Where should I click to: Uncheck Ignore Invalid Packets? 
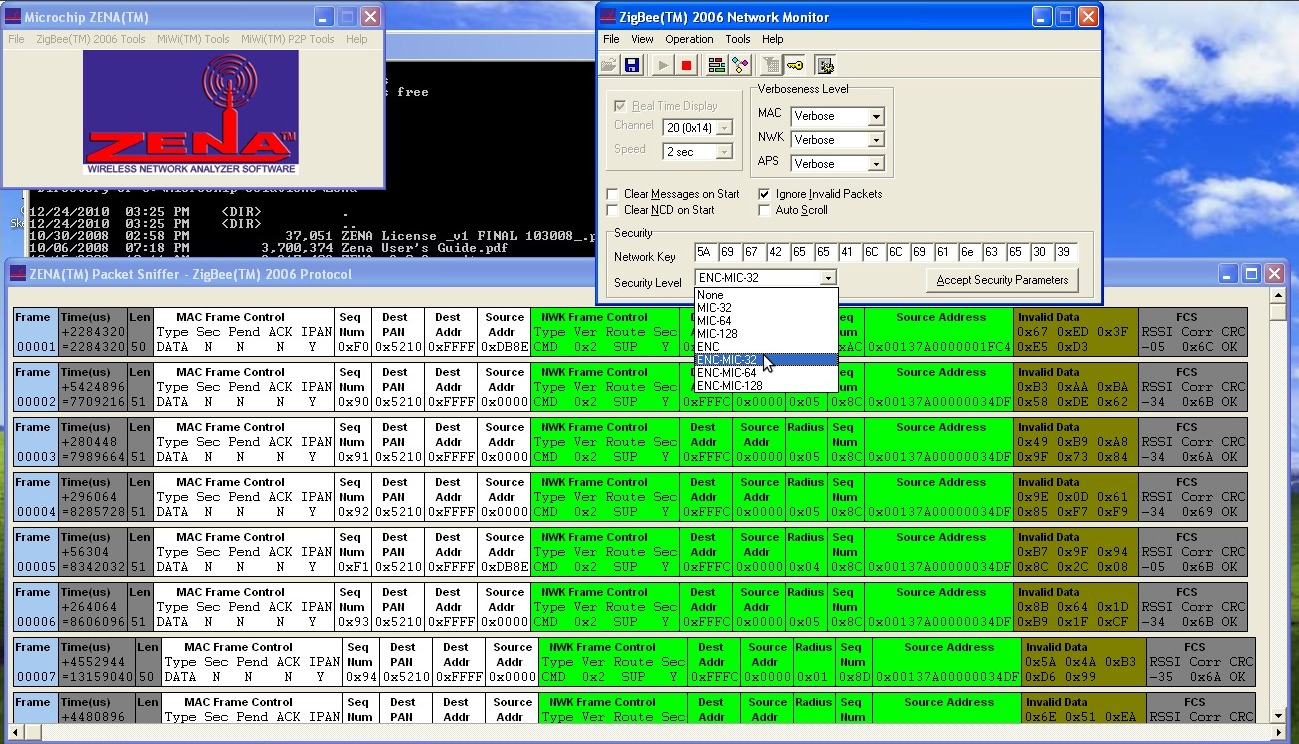pos(766,194)
